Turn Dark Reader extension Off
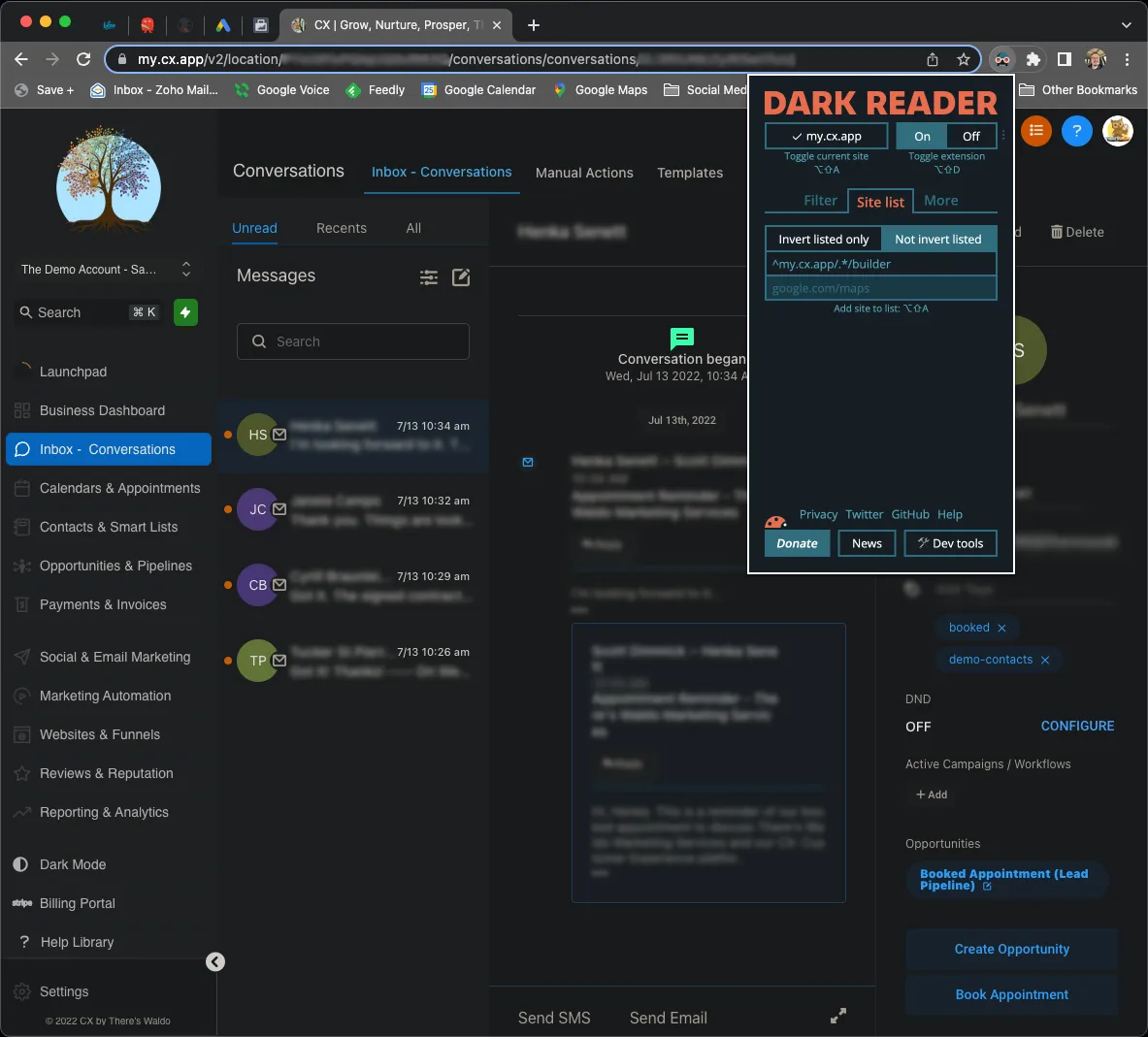The image size is (1148, 1037). pyautogui.click(x=970, y=136)
